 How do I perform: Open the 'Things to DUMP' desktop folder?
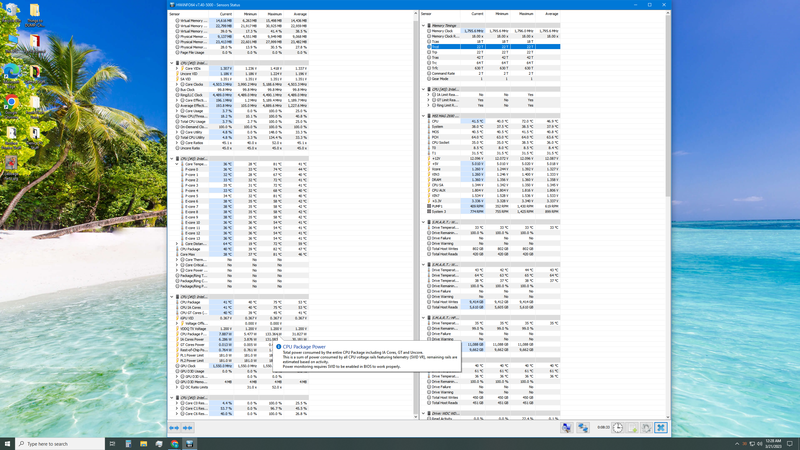pos(34,14)
